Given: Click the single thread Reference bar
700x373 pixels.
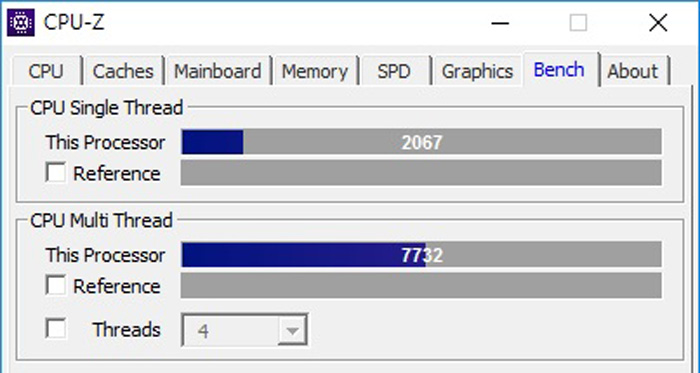Looking at the screenshot, I should pyautogui.click(x=421, y=173).
